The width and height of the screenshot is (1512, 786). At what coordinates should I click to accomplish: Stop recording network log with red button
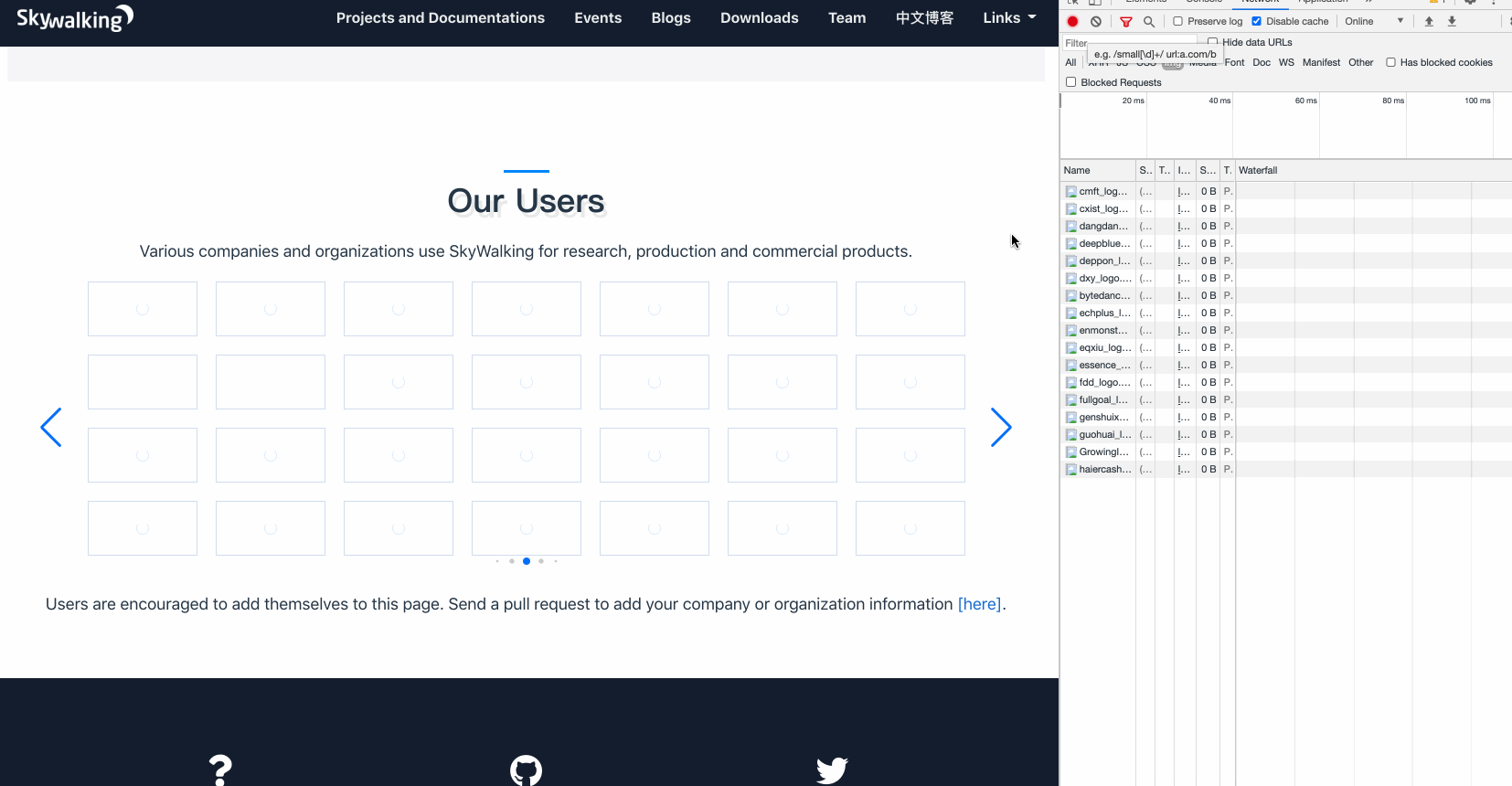coord(1073,21)
